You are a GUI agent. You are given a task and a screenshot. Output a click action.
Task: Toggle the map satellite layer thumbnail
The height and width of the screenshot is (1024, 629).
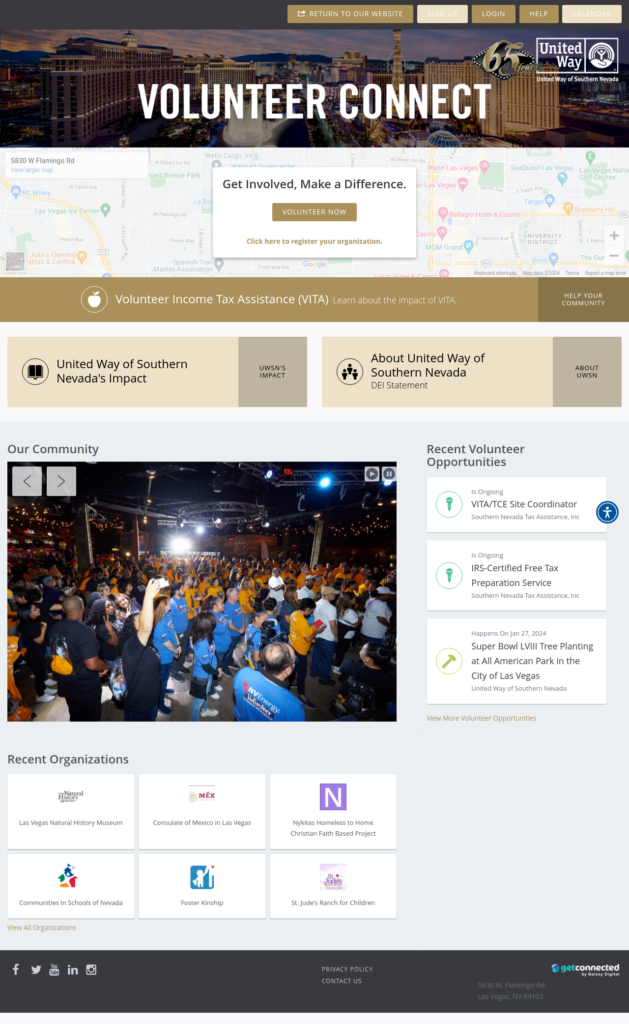point(15,261)
